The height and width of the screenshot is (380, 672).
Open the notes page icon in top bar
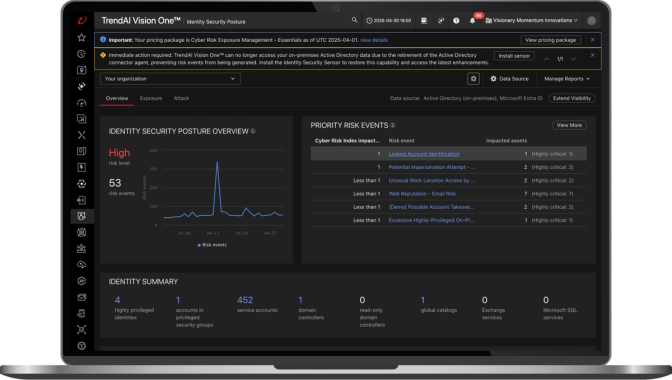click(x=424, y=21)
